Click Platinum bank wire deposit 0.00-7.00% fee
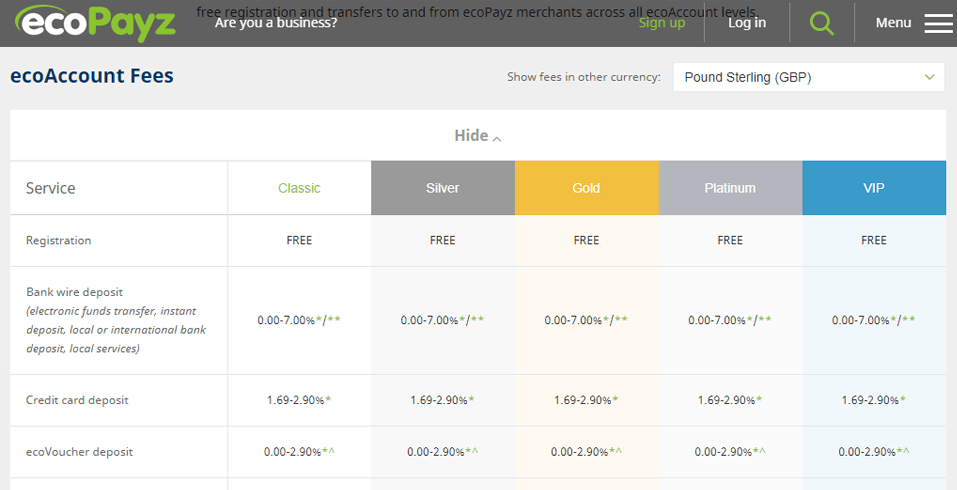The image size is (957, 490). tap(730, 320)
